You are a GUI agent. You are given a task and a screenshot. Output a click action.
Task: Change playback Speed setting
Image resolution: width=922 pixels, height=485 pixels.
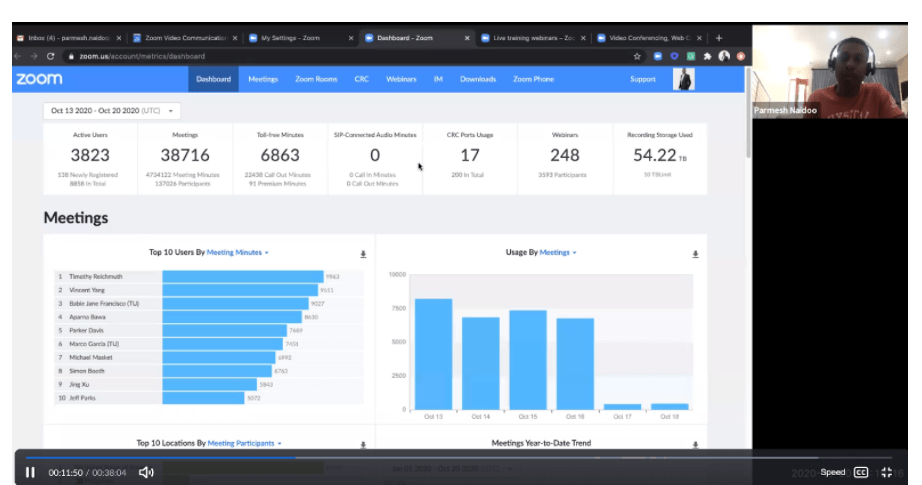coord(832,472)
